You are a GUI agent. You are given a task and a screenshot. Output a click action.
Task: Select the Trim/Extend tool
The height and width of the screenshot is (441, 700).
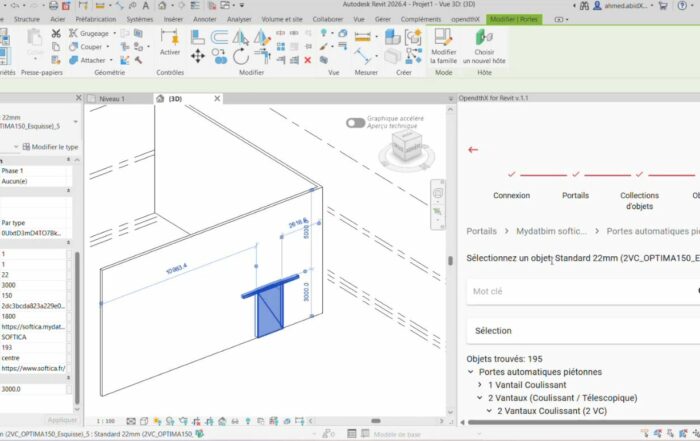tap(262, 57)
